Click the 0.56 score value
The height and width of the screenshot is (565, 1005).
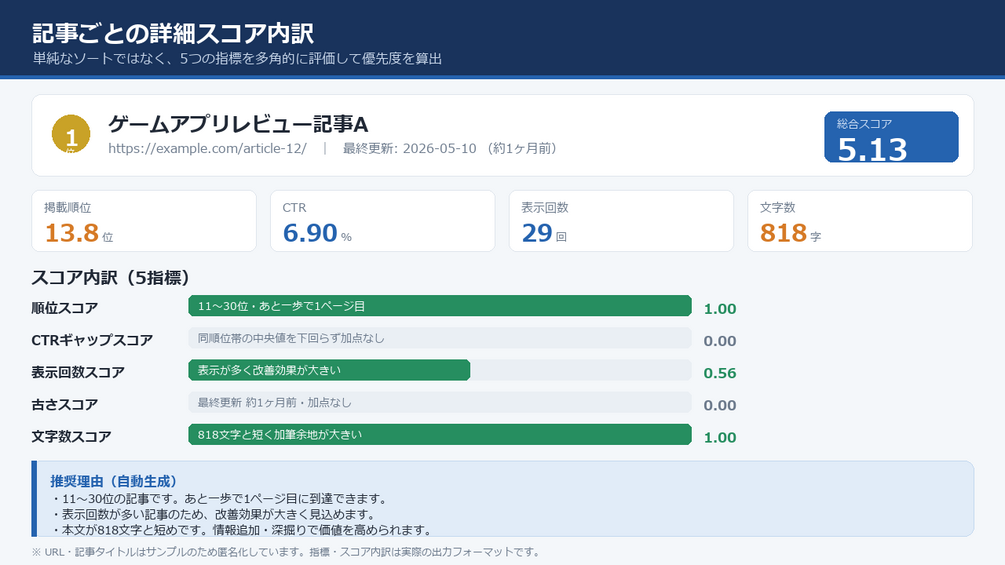pos(720,373)
